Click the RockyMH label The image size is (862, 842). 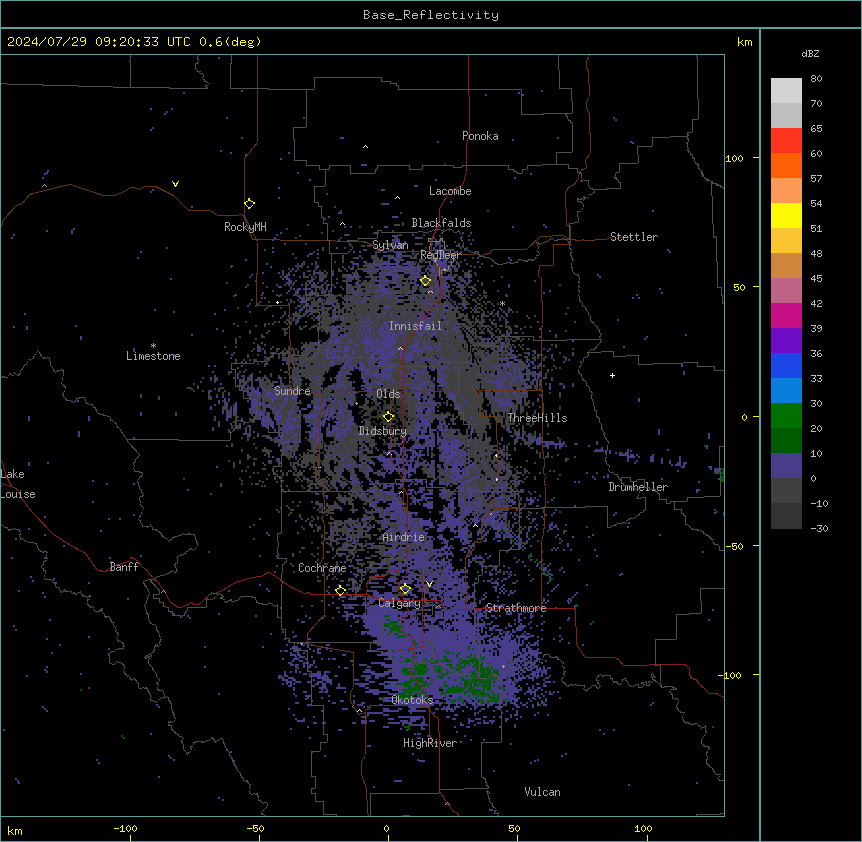[x=245, y=227]
